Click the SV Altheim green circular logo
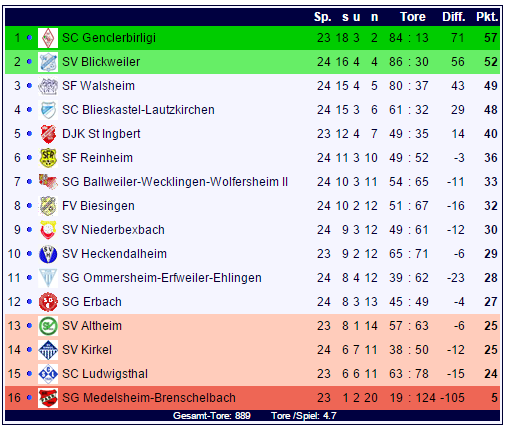Screen dimensions: 510x427 pos(48,326)
